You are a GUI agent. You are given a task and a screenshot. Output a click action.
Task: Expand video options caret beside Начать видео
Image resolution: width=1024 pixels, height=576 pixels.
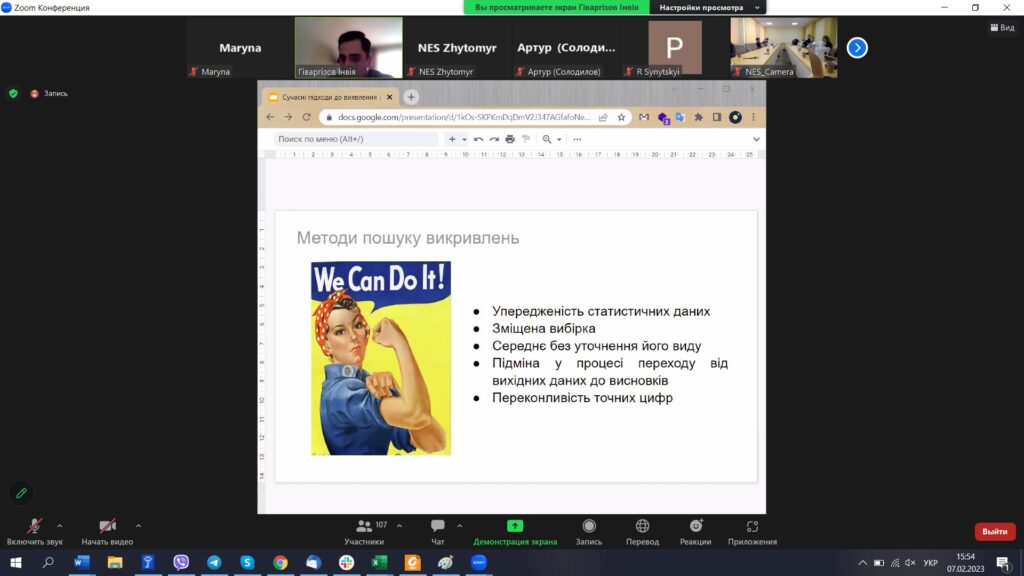(x=138, y=526)
